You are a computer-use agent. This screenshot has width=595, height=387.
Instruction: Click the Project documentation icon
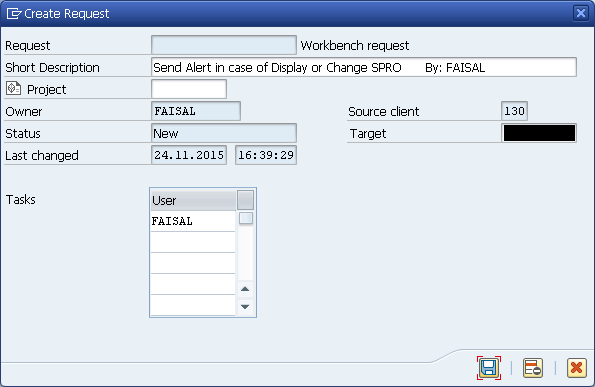coord(13,89)
